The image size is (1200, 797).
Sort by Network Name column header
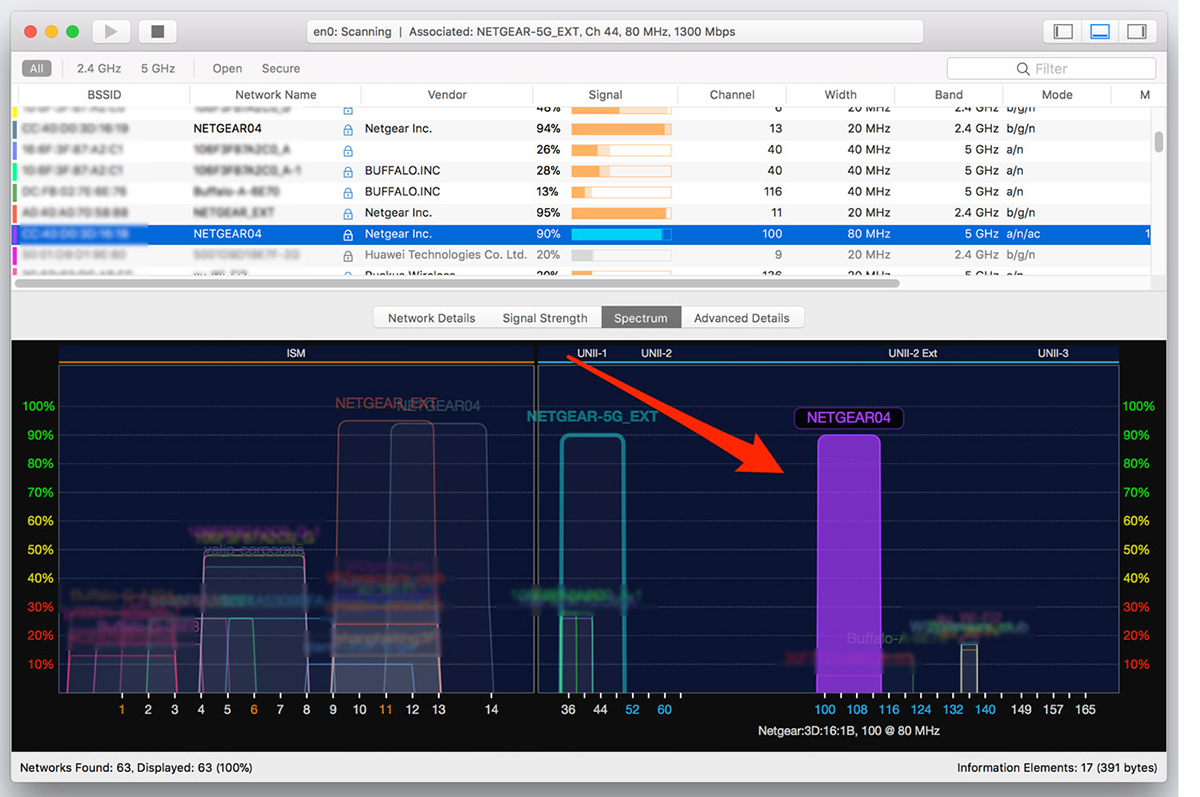275,95
